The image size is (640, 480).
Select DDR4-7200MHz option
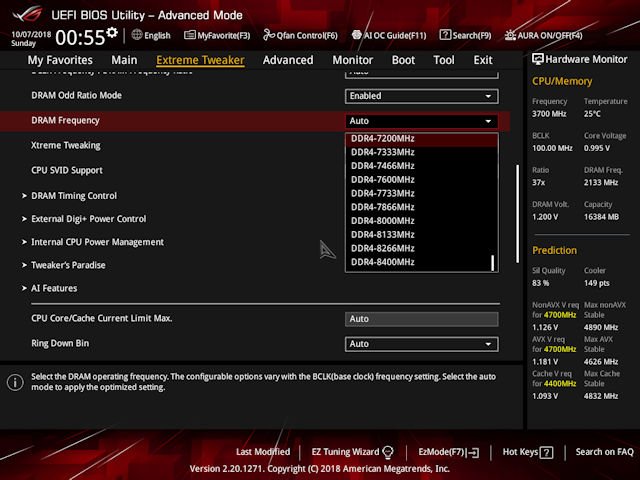coord(421,138)
